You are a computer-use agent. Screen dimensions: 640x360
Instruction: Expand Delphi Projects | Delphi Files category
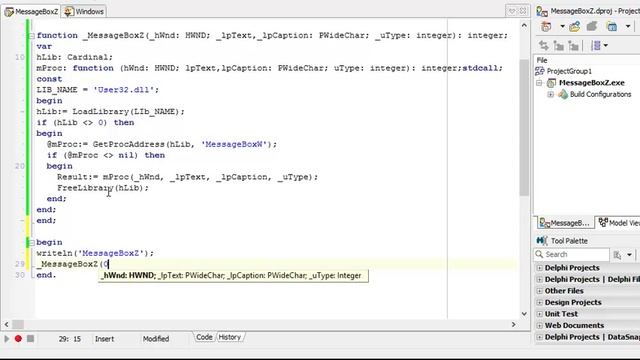[539, 280]
